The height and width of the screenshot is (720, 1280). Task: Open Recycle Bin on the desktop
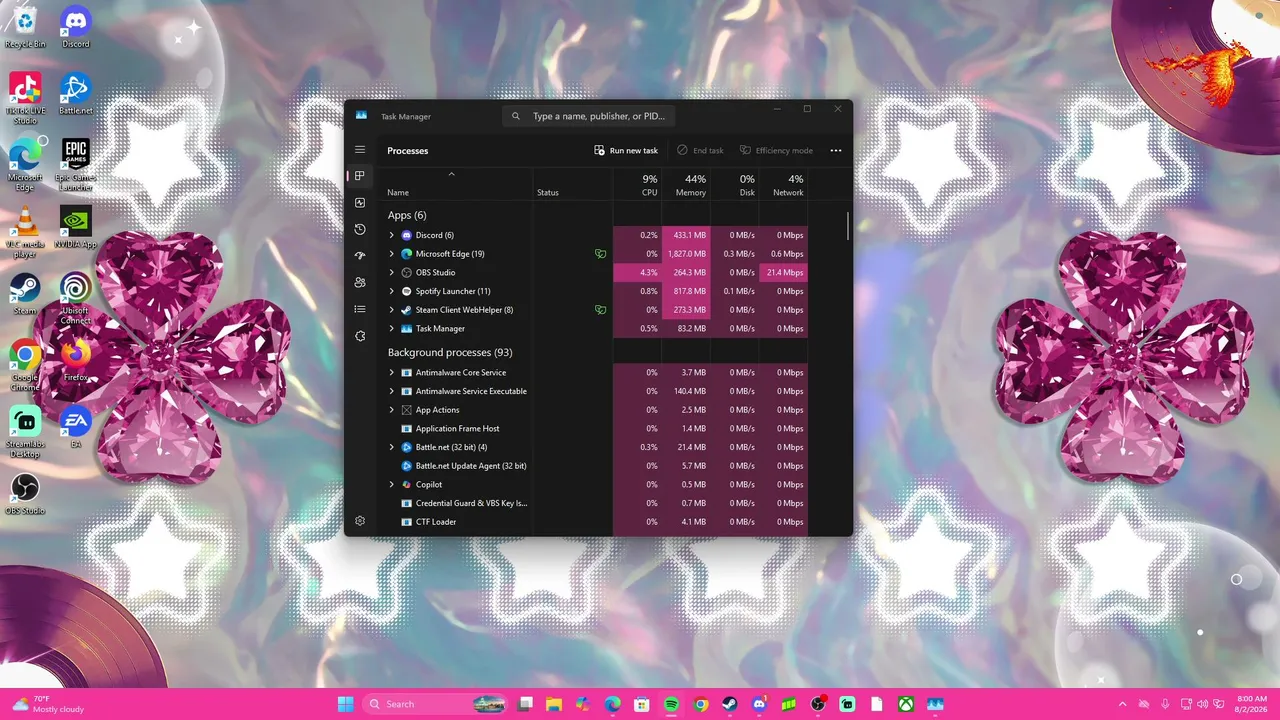(25, 27)
